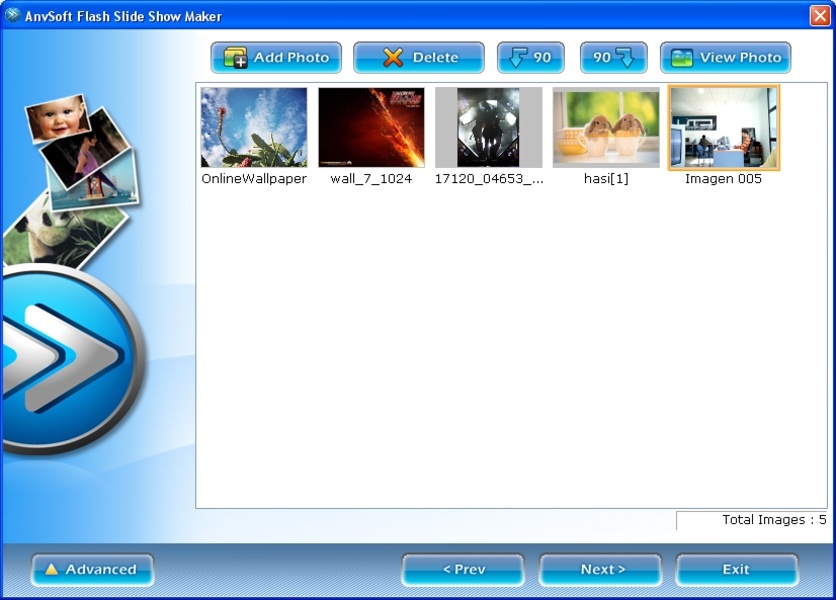836x600 pixels.
Task: Select the wall_7_1024 fire thumbnail
Action: (371, 127)
